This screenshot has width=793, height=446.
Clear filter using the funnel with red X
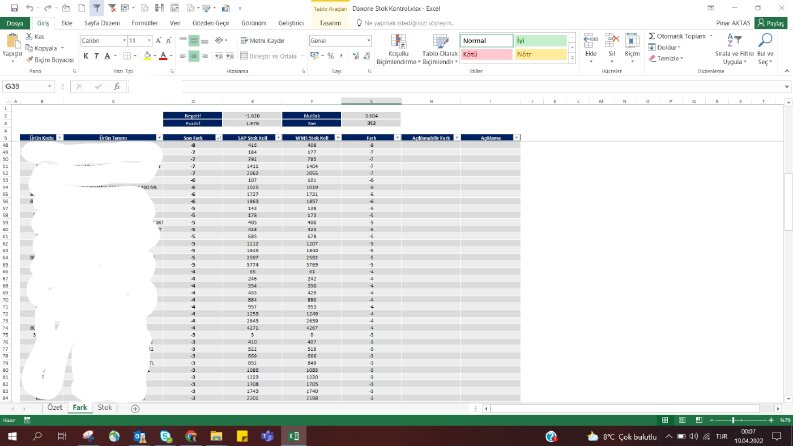point(112,8)
